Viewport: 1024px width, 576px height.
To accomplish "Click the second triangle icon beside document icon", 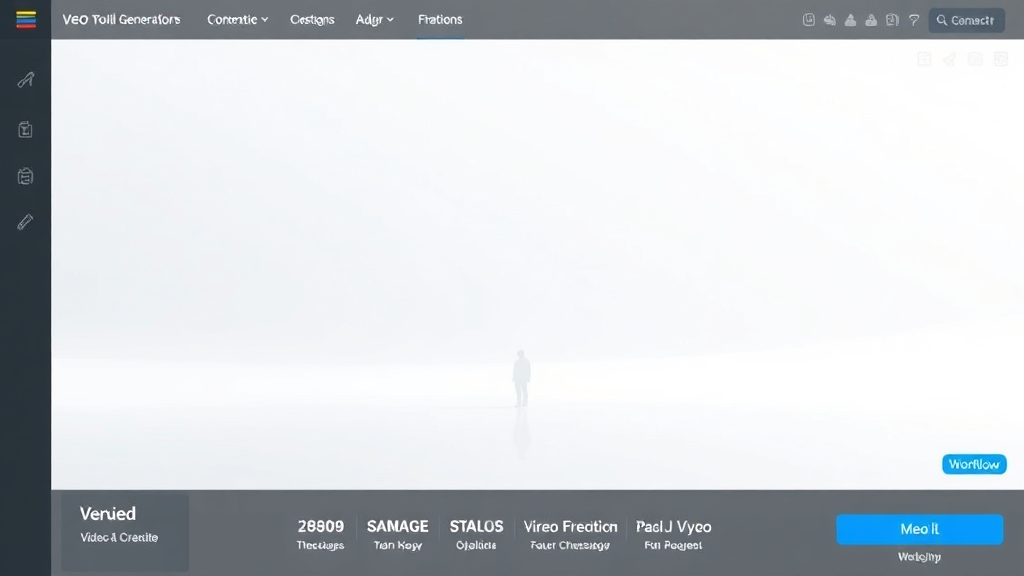I will 871,20.
